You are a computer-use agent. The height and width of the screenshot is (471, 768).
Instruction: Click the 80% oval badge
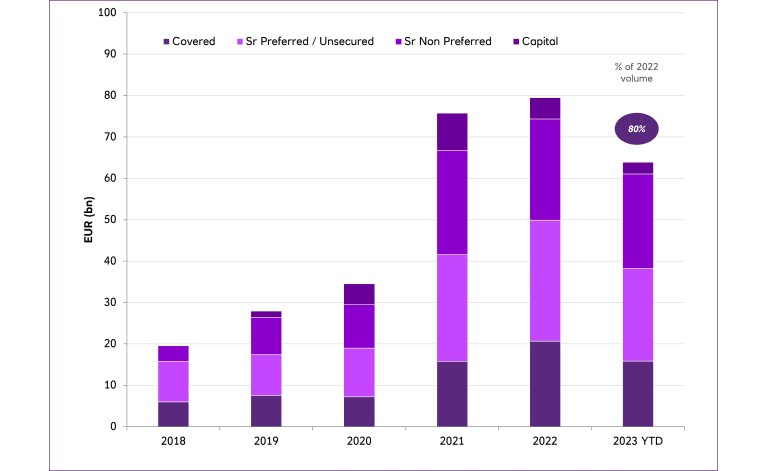click(637, 128)
